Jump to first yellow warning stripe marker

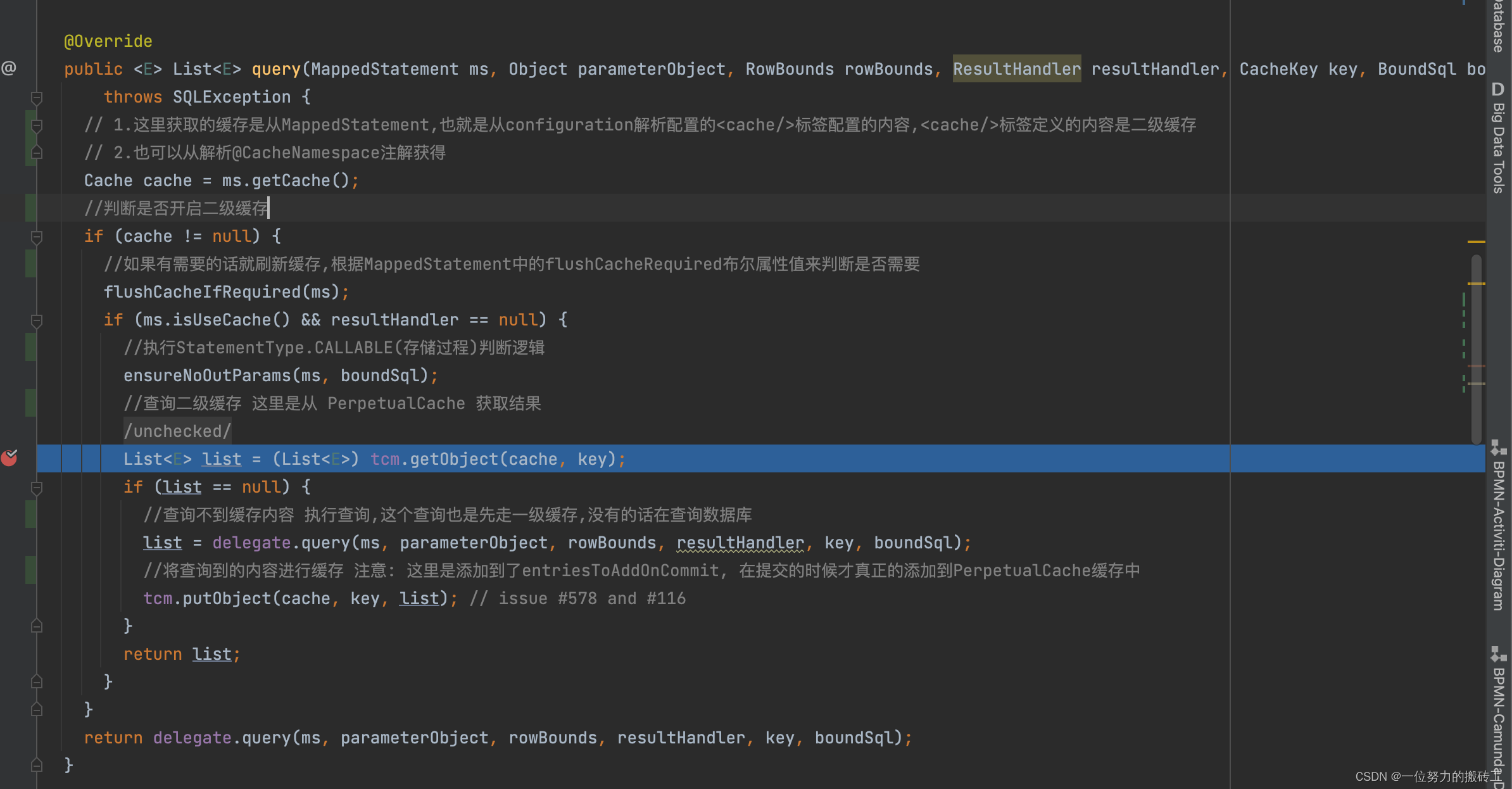(1477, 242)
